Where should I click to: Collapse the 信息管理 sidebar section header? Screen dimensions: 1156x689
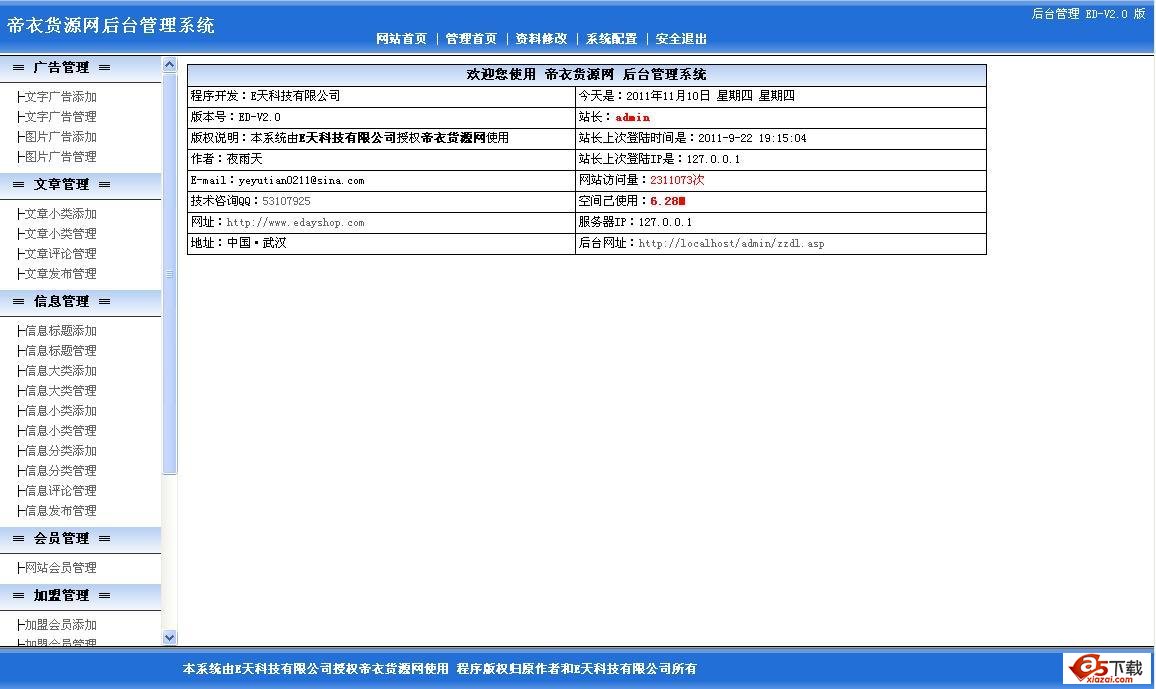click(x=80, y=301)
